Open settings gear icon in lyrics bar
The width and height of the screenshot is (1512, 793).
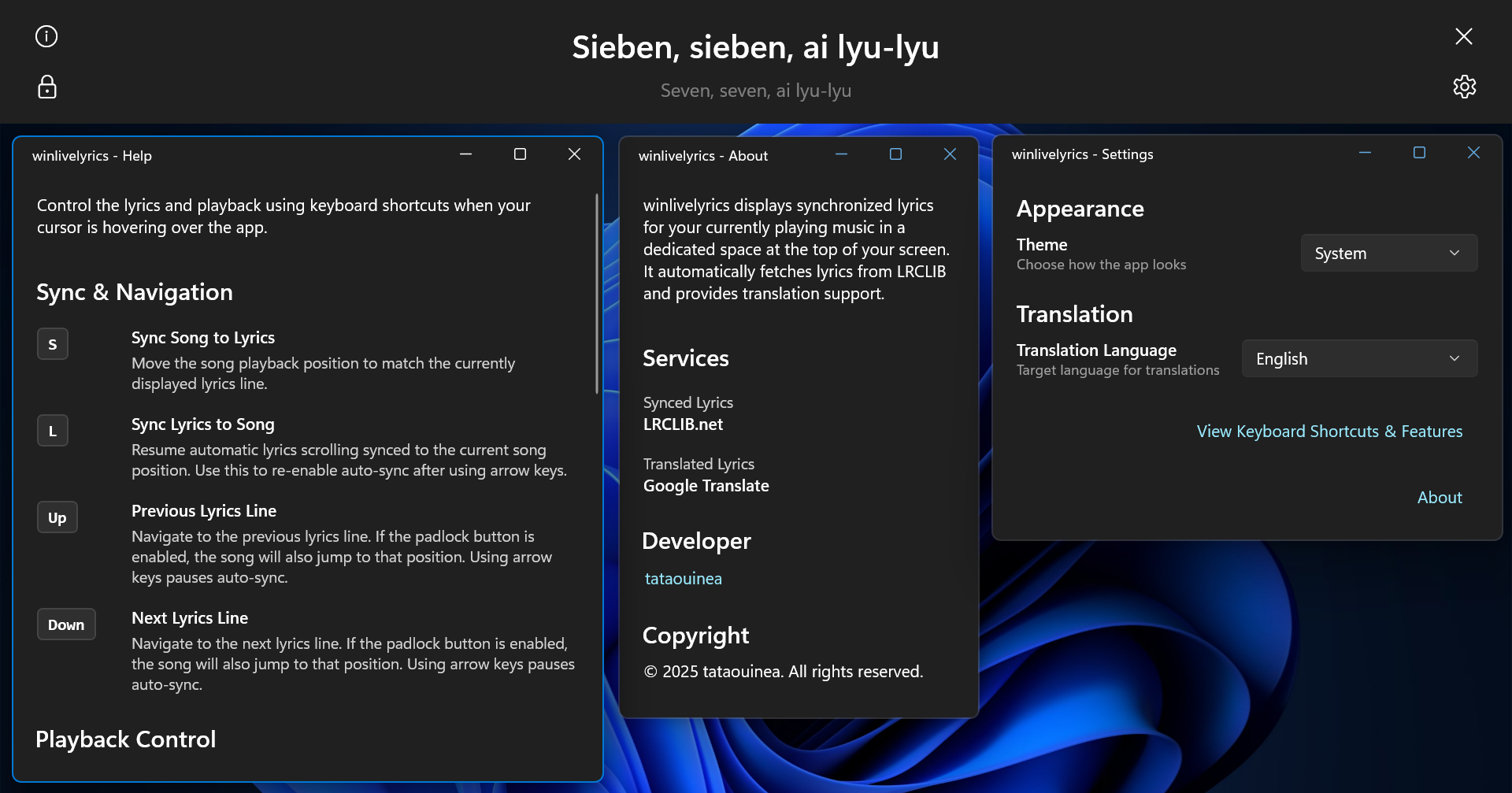coord(1464,87)
